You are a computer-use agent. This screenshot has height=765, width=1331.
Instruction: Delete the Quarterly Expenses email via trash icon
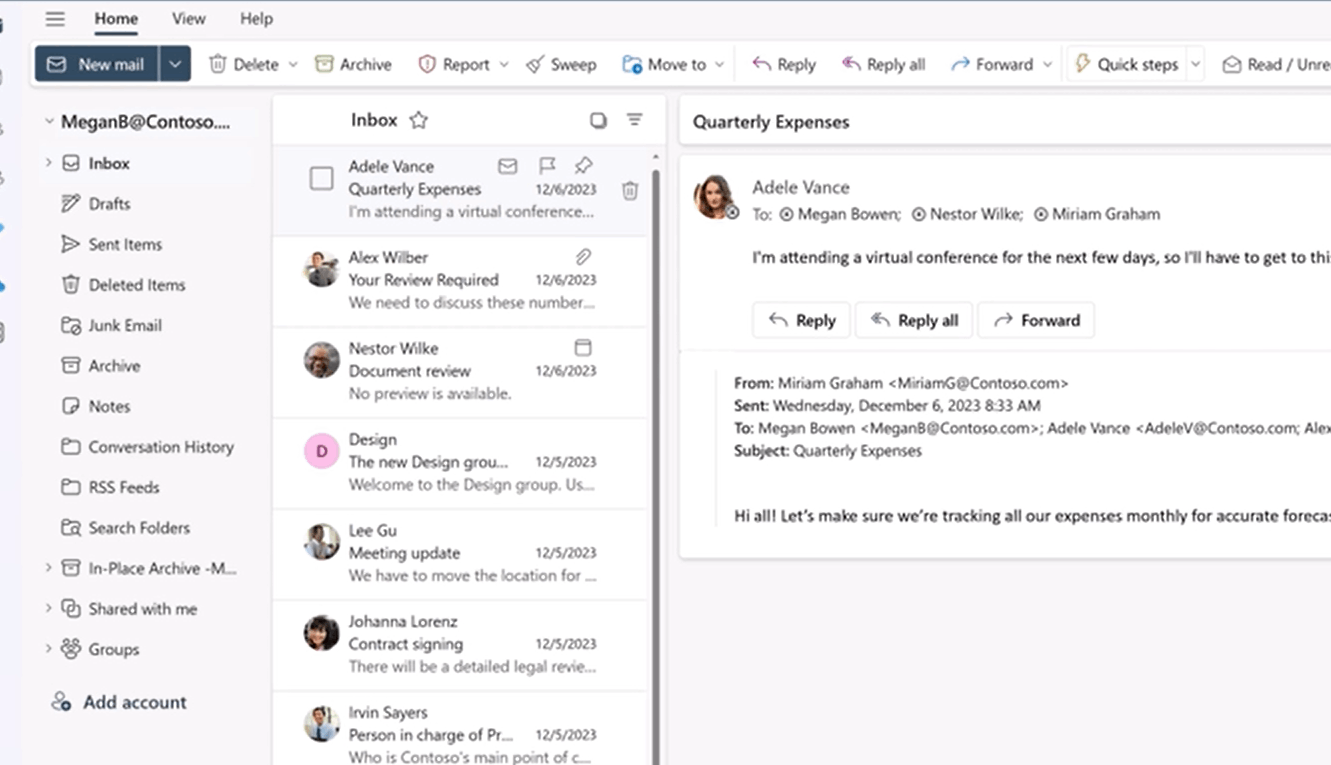[630, 190]
